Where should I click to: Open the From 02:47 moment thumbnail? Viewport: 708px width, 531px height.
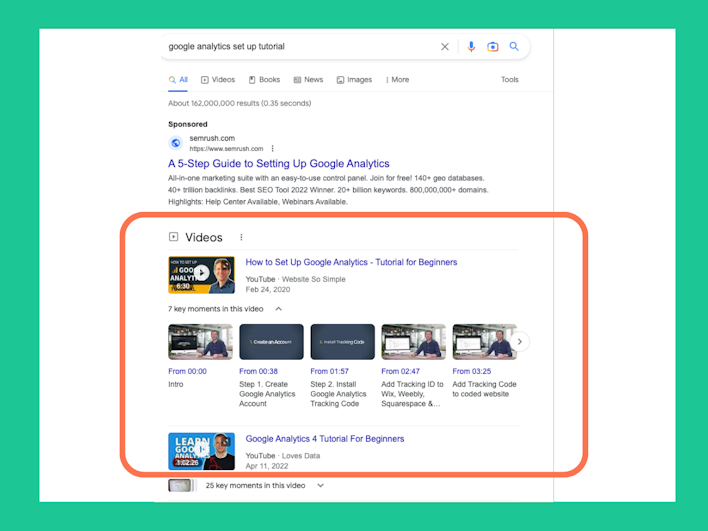pos(414,342)
